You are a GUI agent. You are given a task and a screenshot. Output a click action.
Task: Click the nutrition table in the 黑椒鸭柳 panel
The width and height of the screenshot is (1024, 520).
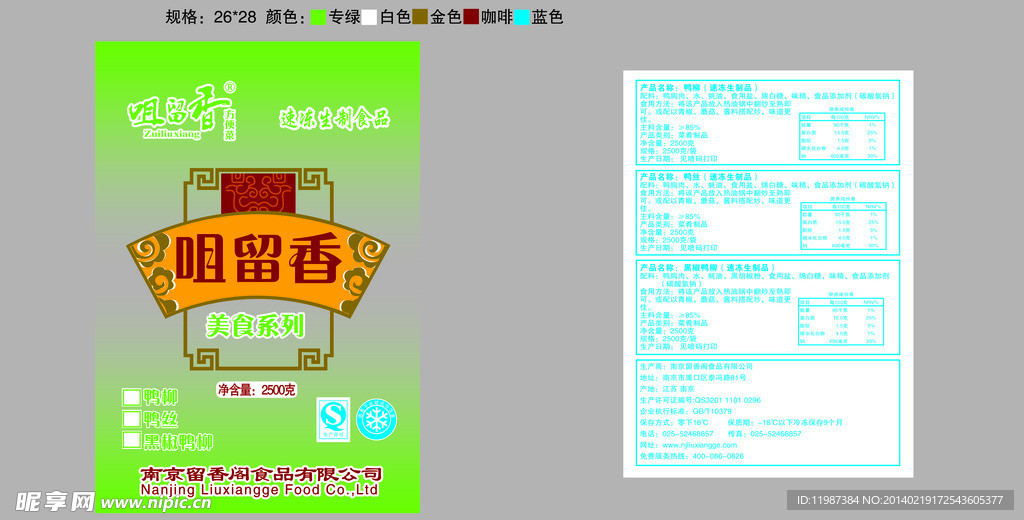tap(841, 321)
